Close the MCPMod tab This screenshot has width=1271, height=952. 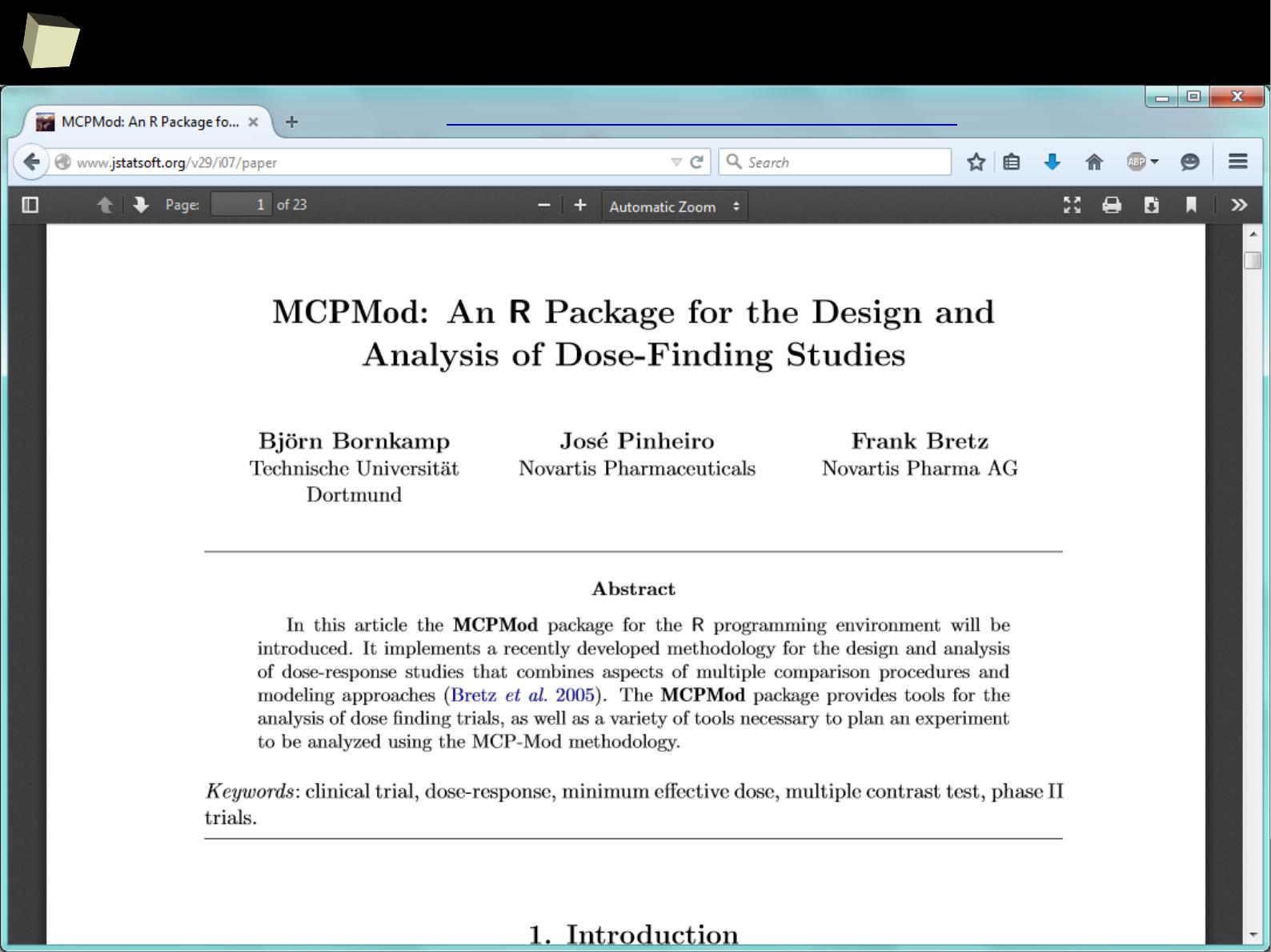tap(253, 122)
